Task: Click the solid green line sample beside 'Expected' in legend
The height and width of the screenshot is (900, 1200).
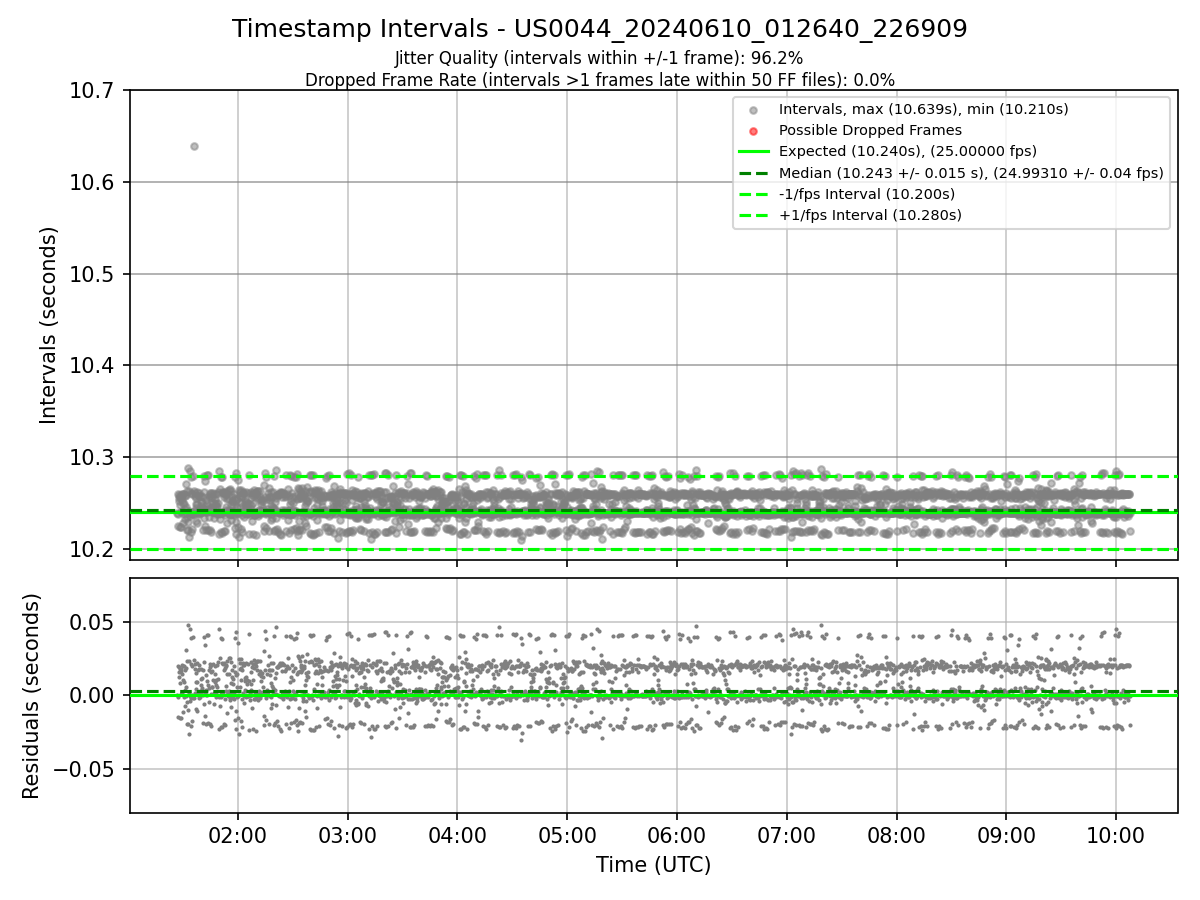Action: tap(754, 152)
